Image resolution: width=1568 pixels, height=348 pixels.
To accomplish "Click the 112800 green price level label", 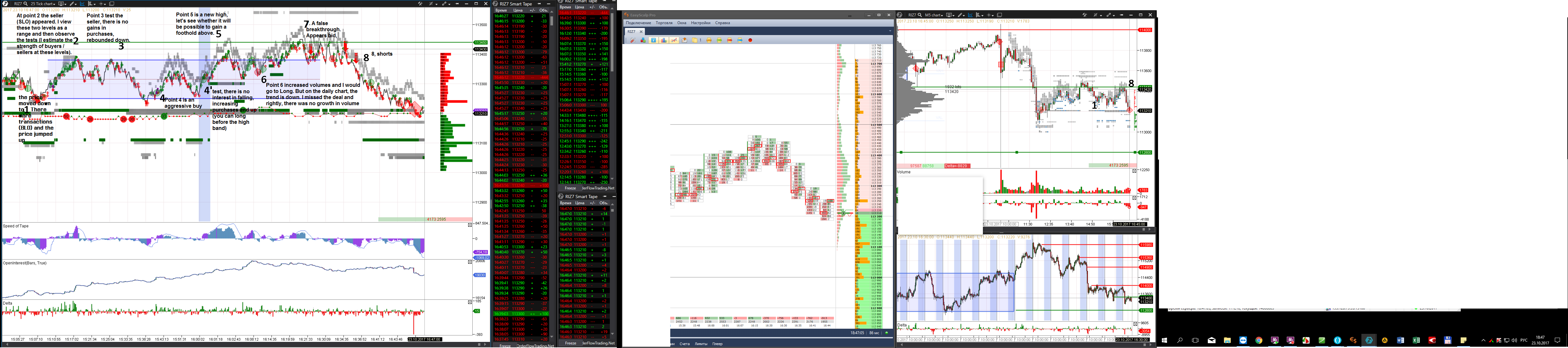I will click(x=1145, y=152).
